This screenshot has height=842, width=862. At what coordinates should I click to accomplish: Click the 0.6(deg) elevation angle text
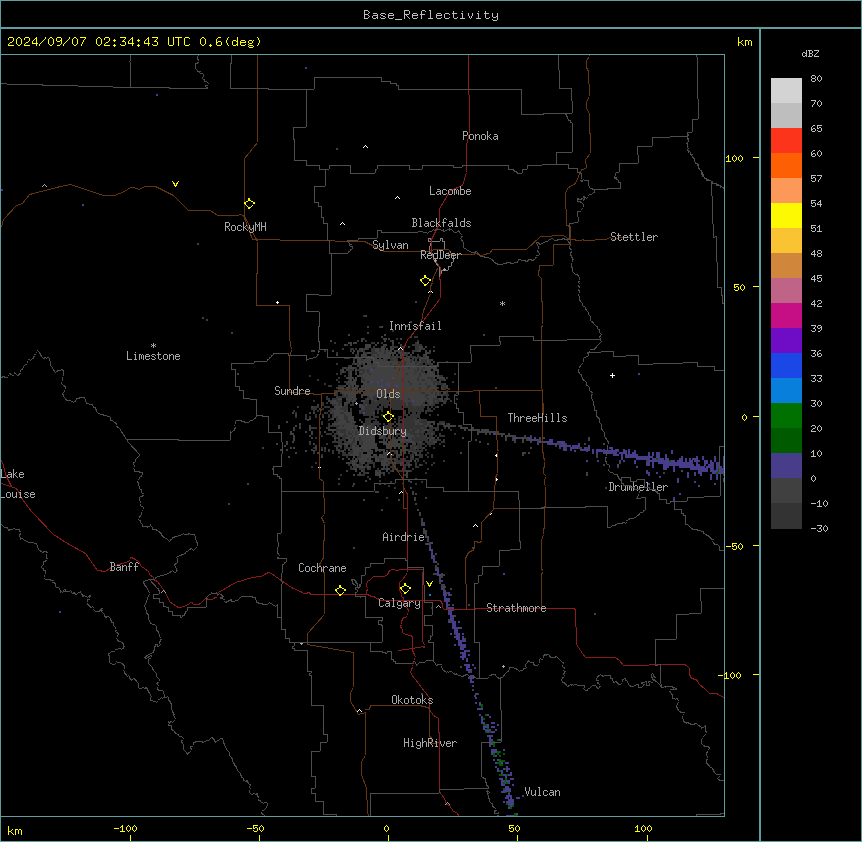tap(230, 42)
